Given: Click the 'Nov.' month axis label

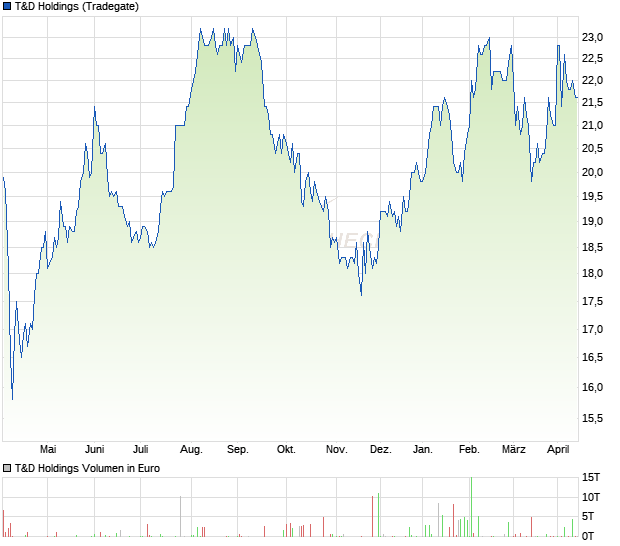Looking at the screenshot, I should pos(336,450).
